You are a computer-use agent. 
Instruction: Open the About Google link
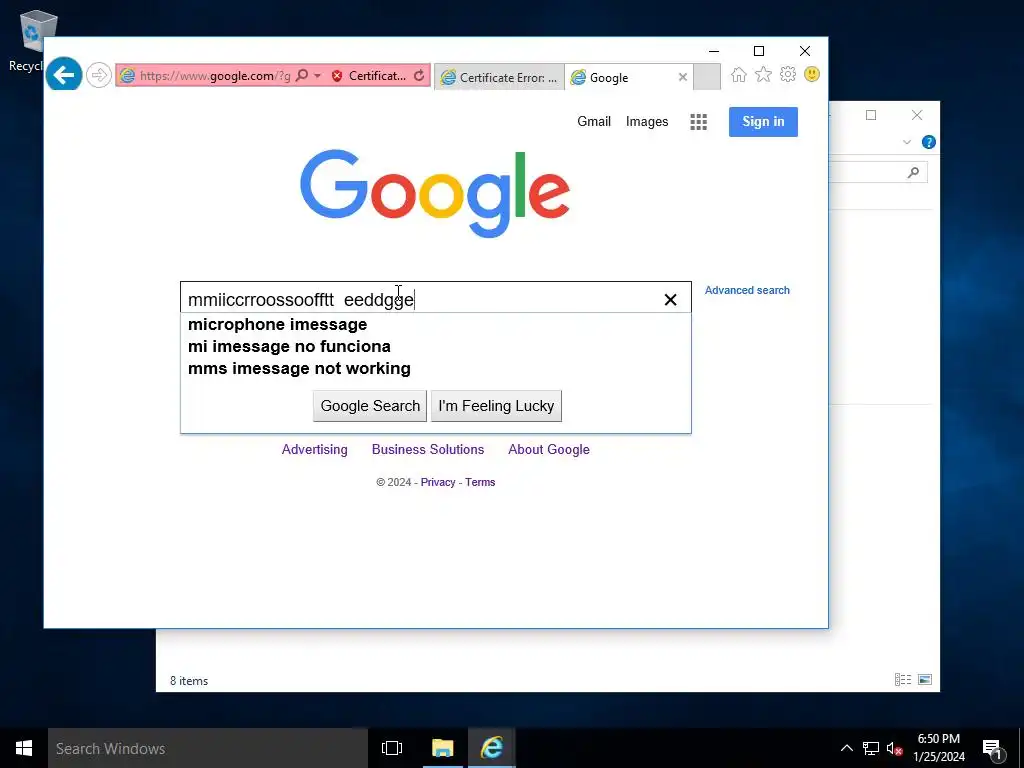click(549, 449)
